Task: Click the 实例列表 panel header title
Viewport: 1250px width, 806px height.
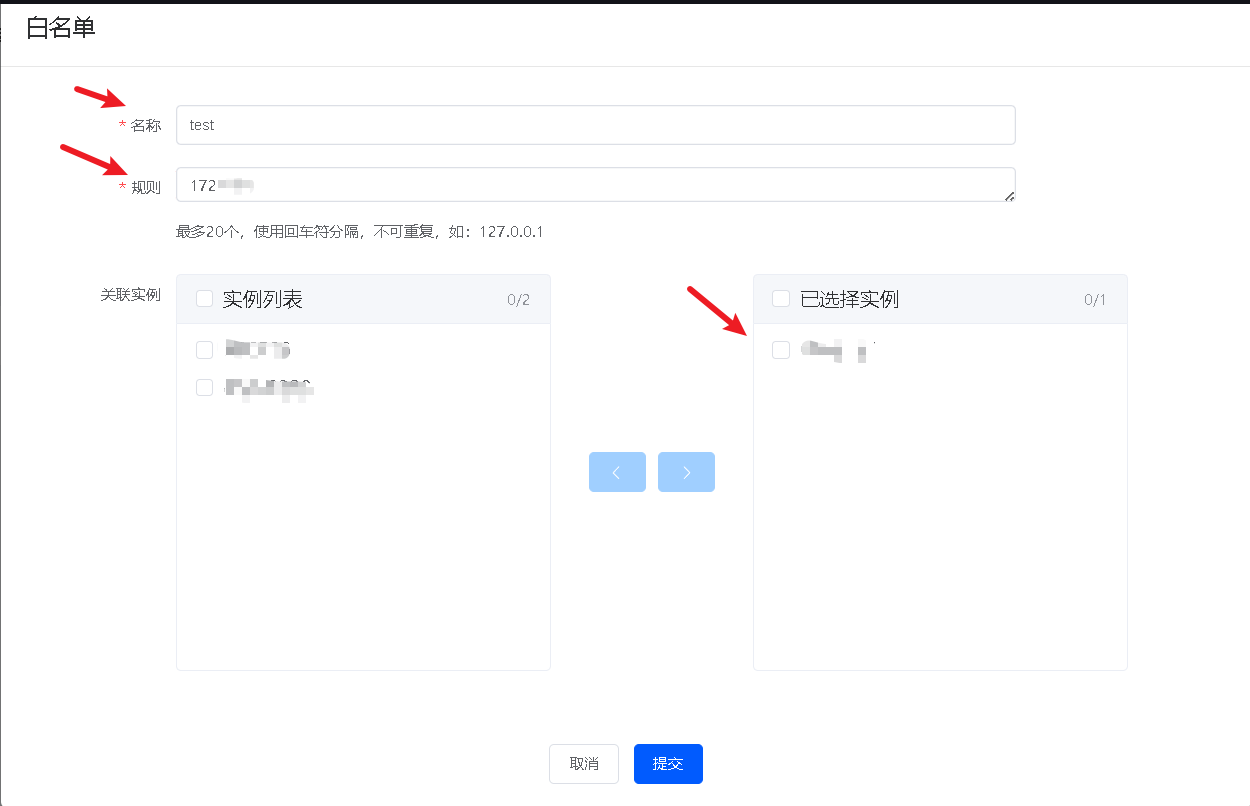Action: point(262,299)
